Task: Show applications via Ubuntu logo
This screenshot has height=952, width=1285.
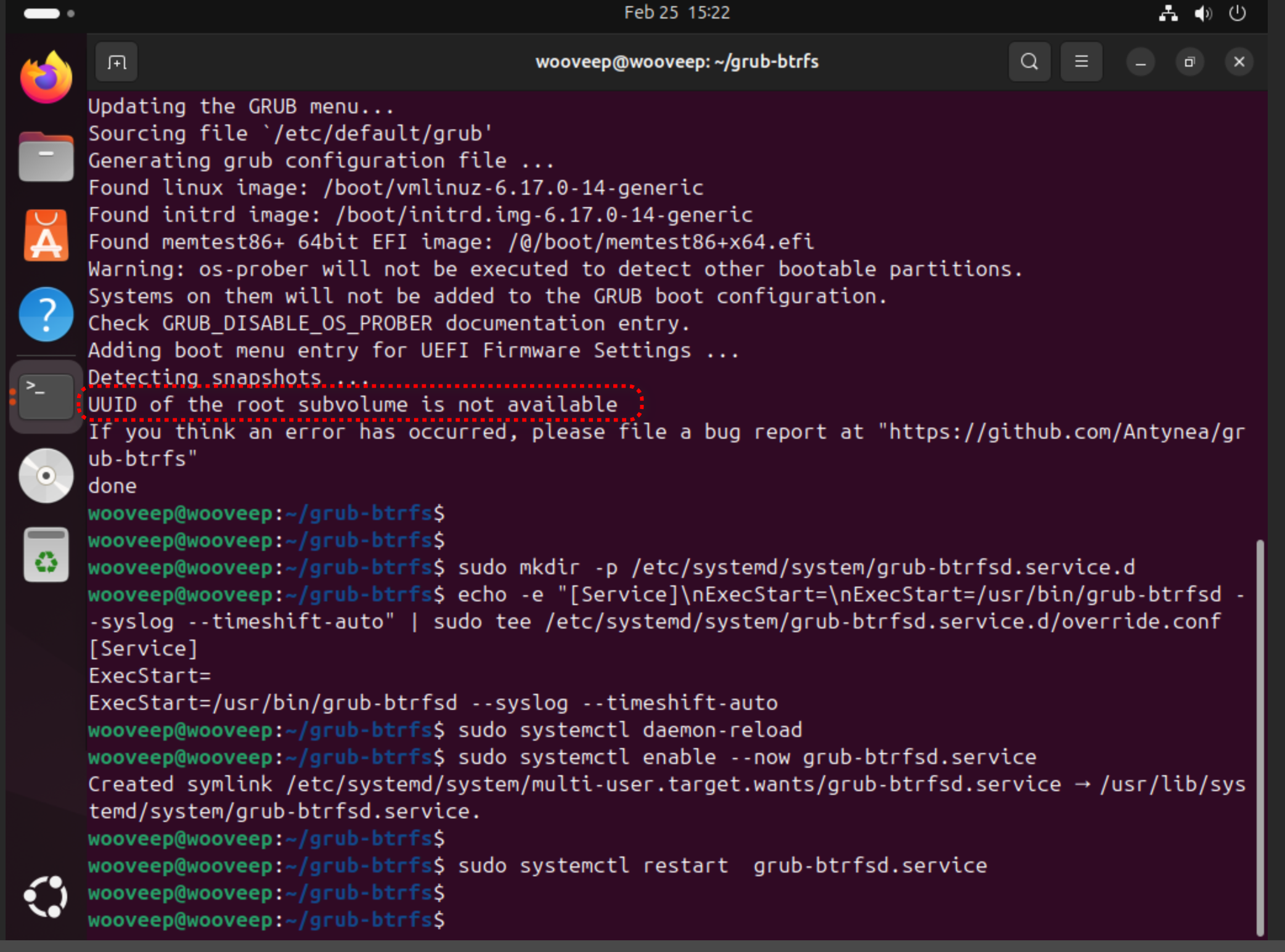Action: (46, 897)
